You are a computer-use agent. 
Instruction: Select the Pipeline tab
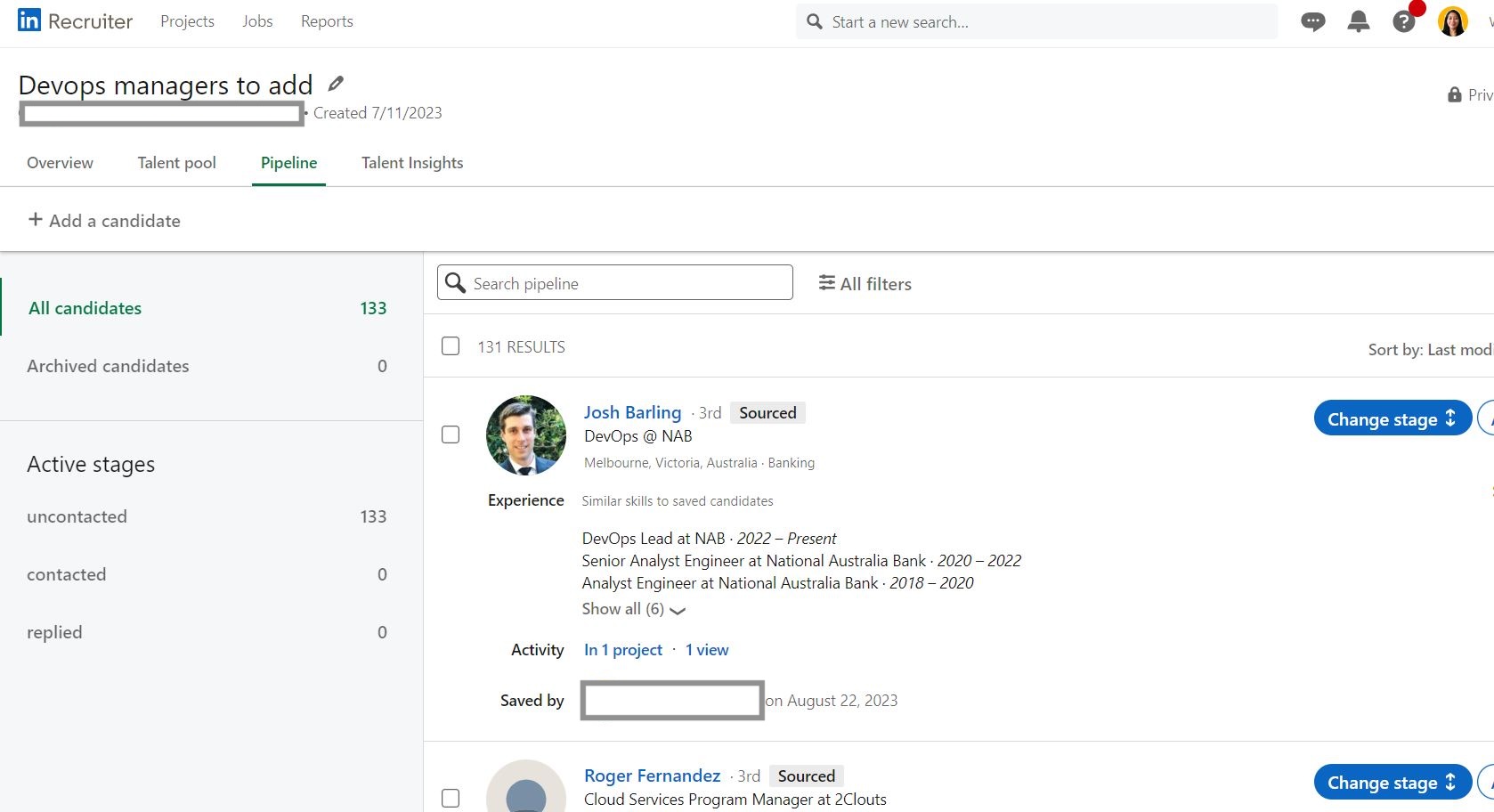click(288, 163)
